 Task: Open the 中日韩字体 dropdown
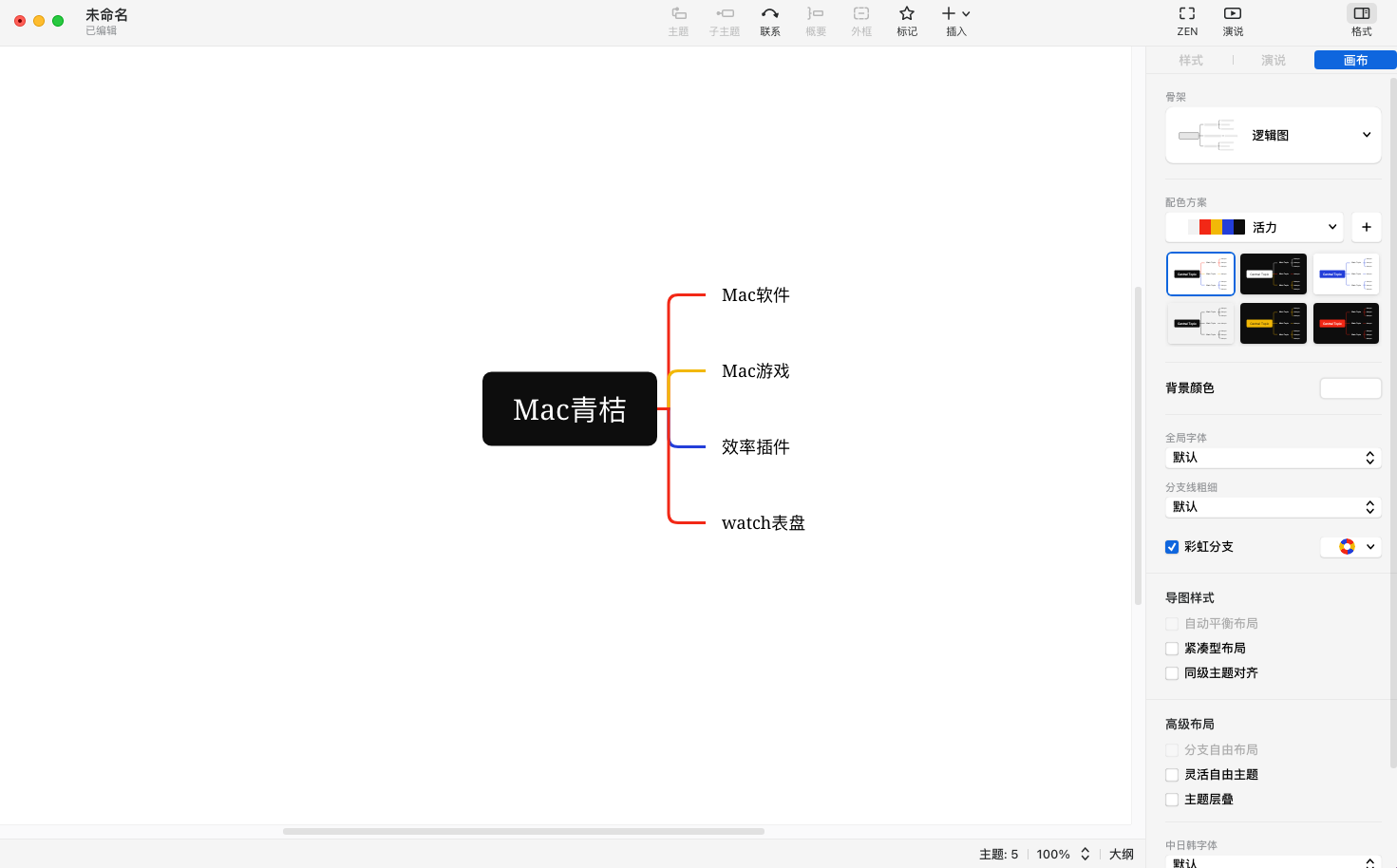point(1274,862)
